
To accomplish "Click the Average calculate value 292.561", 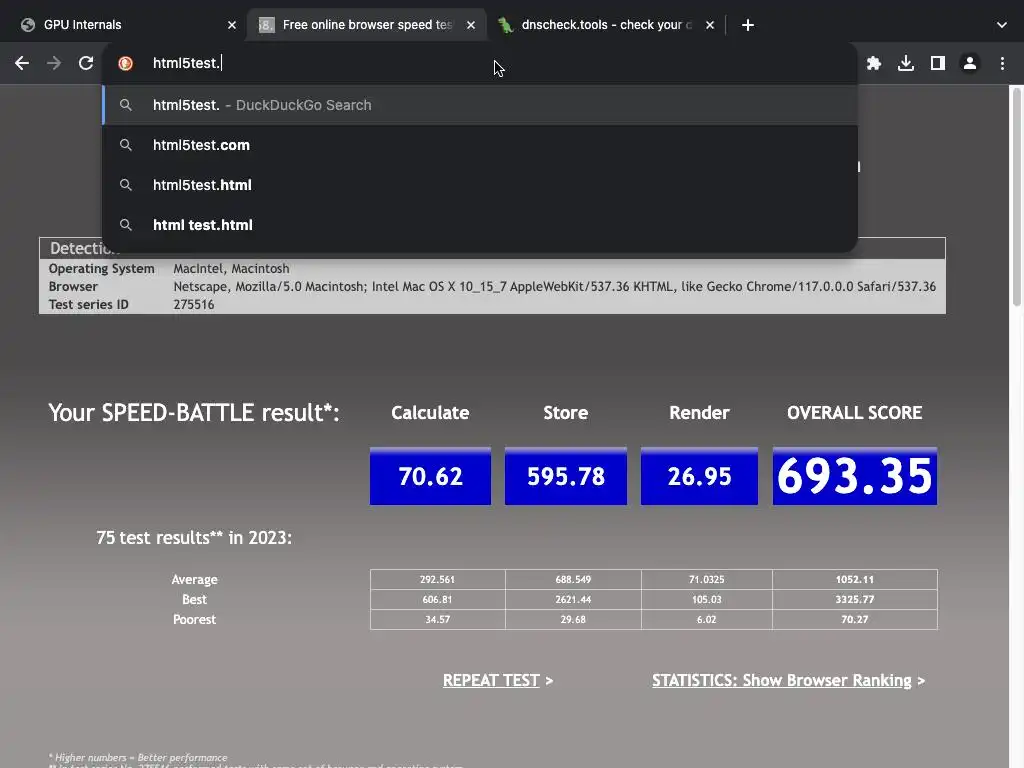I will click(x=438, y=579).
